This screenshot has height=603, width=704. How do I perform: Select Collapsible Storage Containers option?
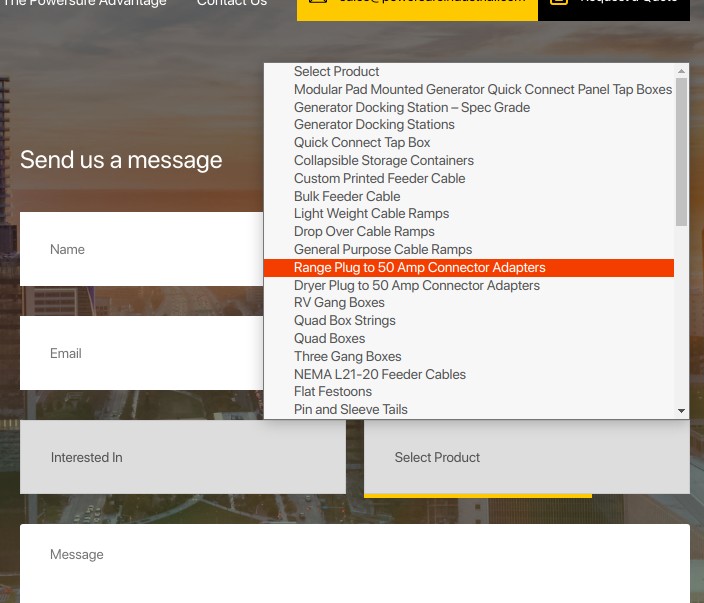tap(383, 160)
